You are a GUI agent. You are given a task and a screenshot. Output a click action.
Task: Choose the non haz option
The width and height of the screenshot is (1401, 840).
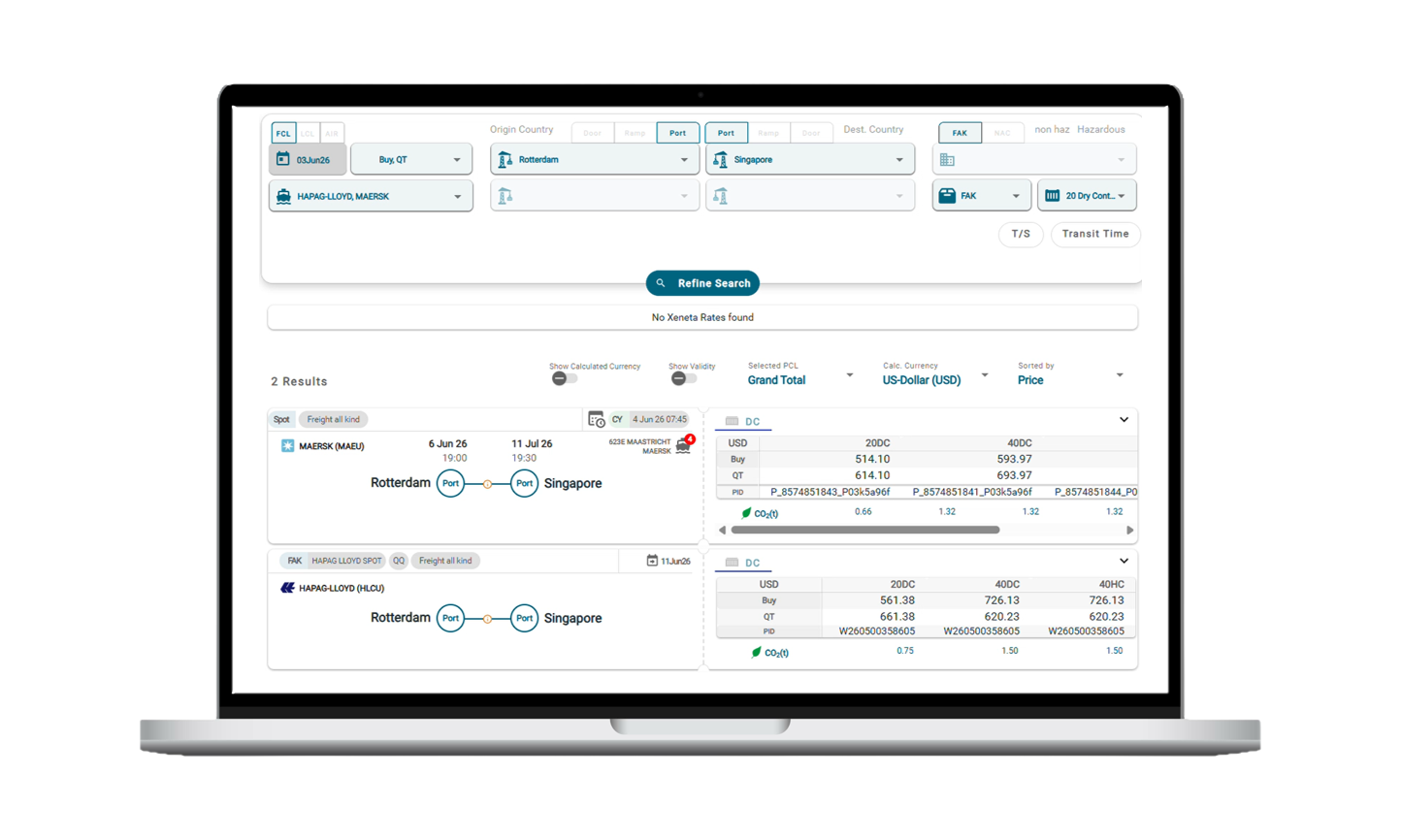pyautogui.click(x=1052, y=130)
